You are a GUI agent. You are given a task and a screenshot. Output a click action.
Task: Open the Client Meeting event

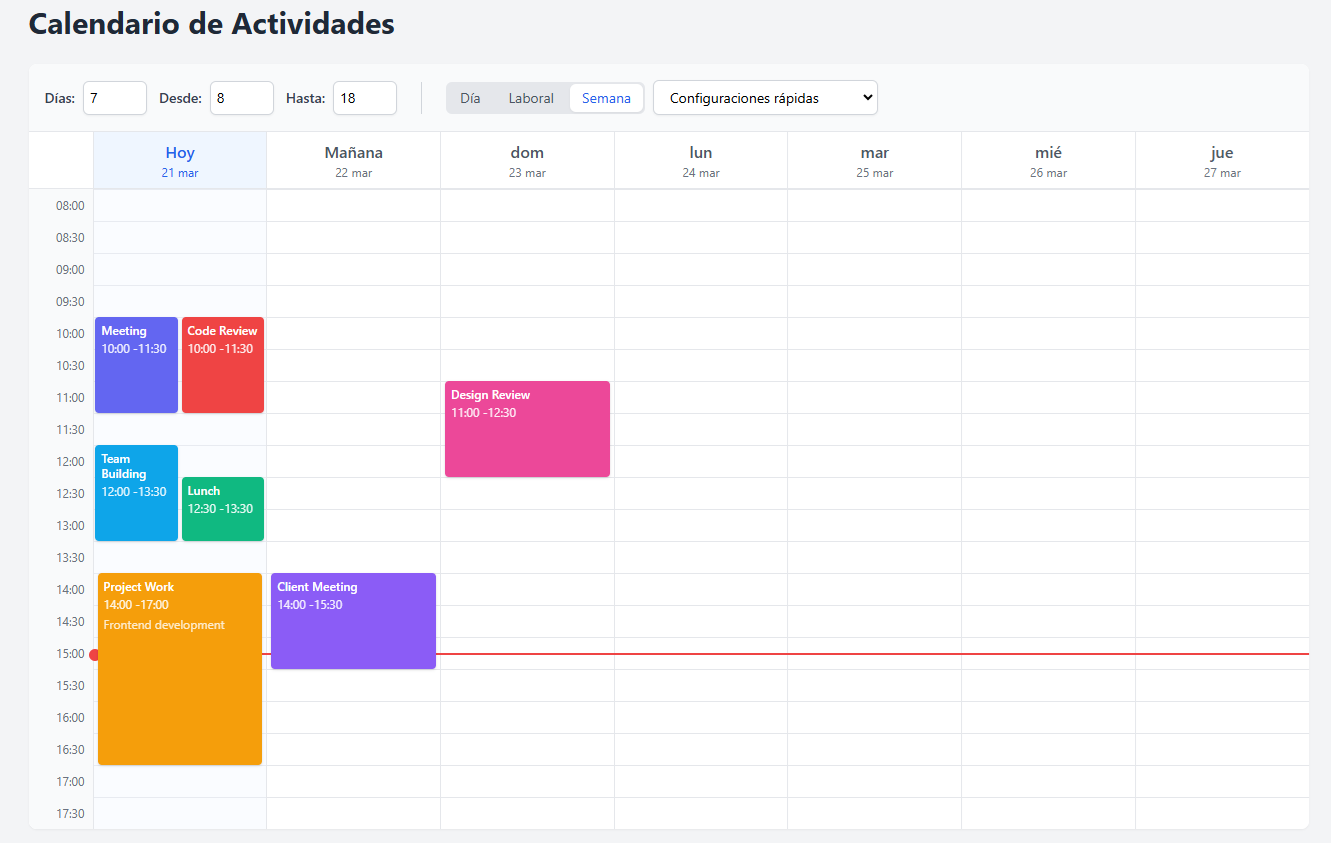pos(353,621)
